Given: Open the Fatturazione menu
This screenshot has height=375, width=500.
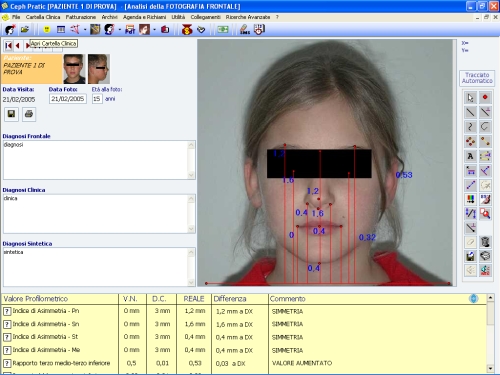Looking at the screenshot, I should pos(81,17).
